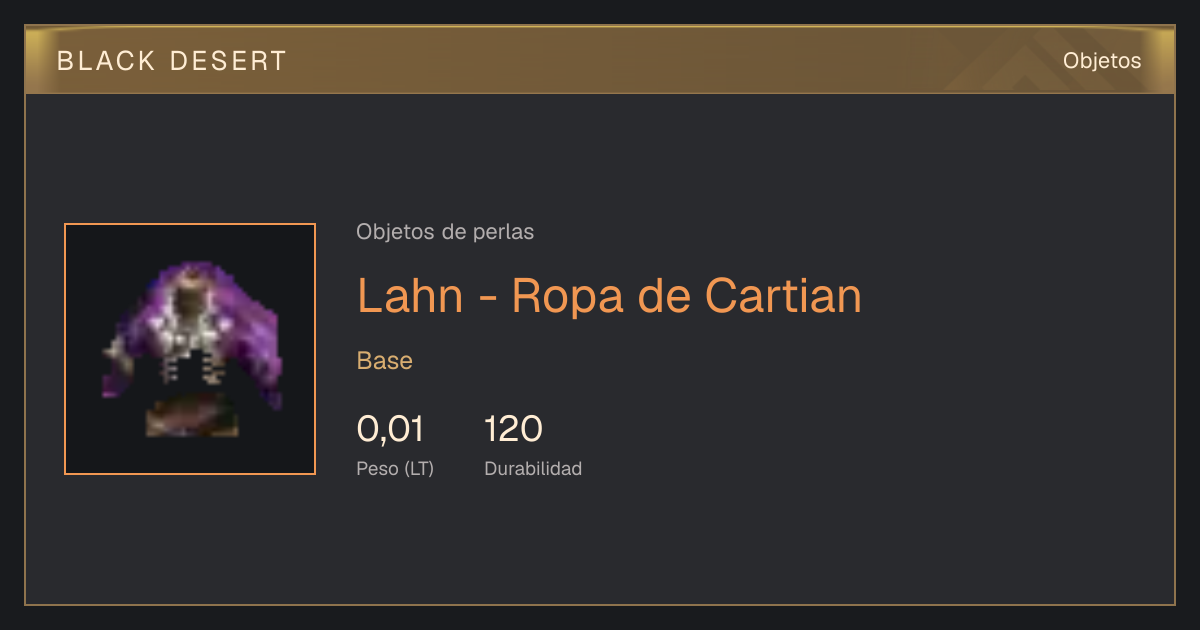The image size is (1200, 630).
Task: Click the word Cartian in the item title
Action: 783,296
